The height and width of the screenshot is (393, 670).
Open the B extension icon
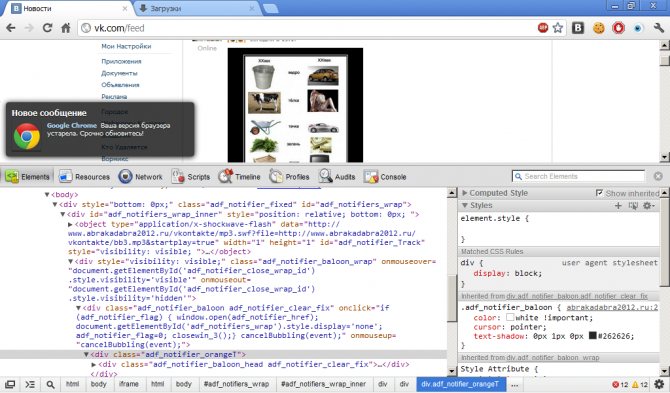click(578, 28)
